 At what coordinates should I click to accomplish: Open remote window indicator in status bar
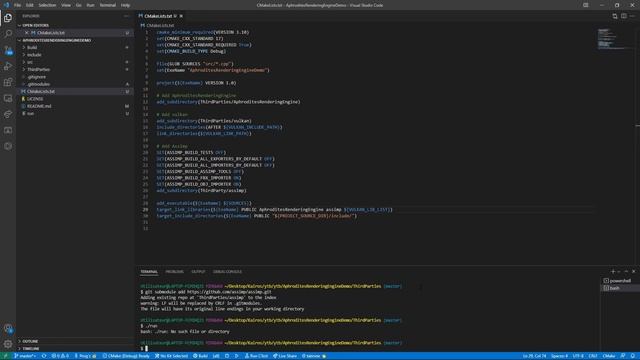(5, 356)
